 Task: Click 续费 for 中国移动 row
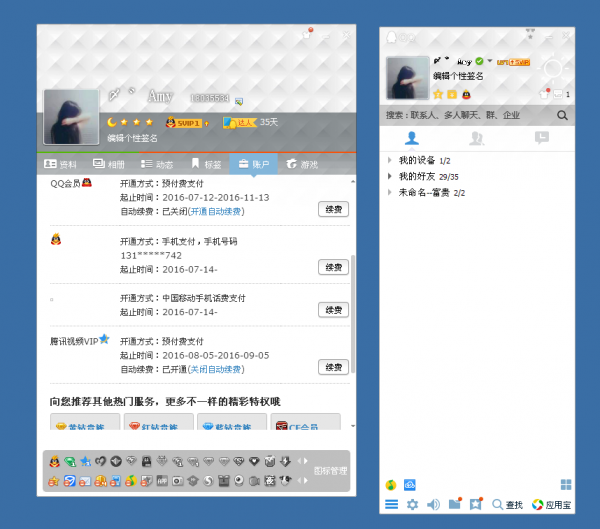[x=333, y=310]
